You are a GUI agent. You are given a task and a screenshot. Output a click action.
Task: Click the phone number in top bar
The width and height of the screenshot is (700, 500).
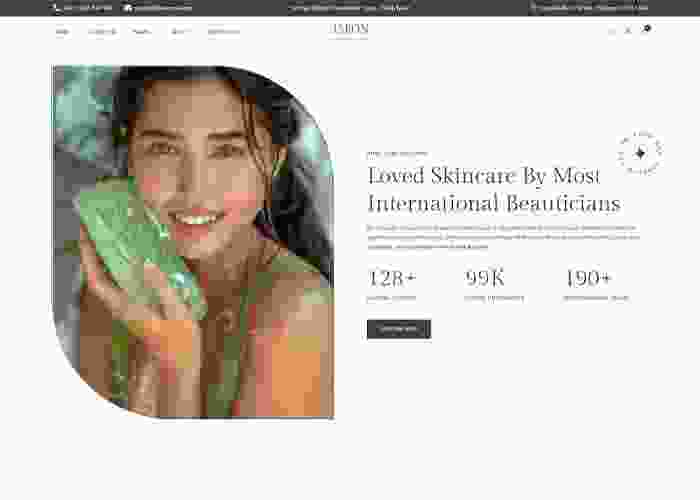point(88,8)
